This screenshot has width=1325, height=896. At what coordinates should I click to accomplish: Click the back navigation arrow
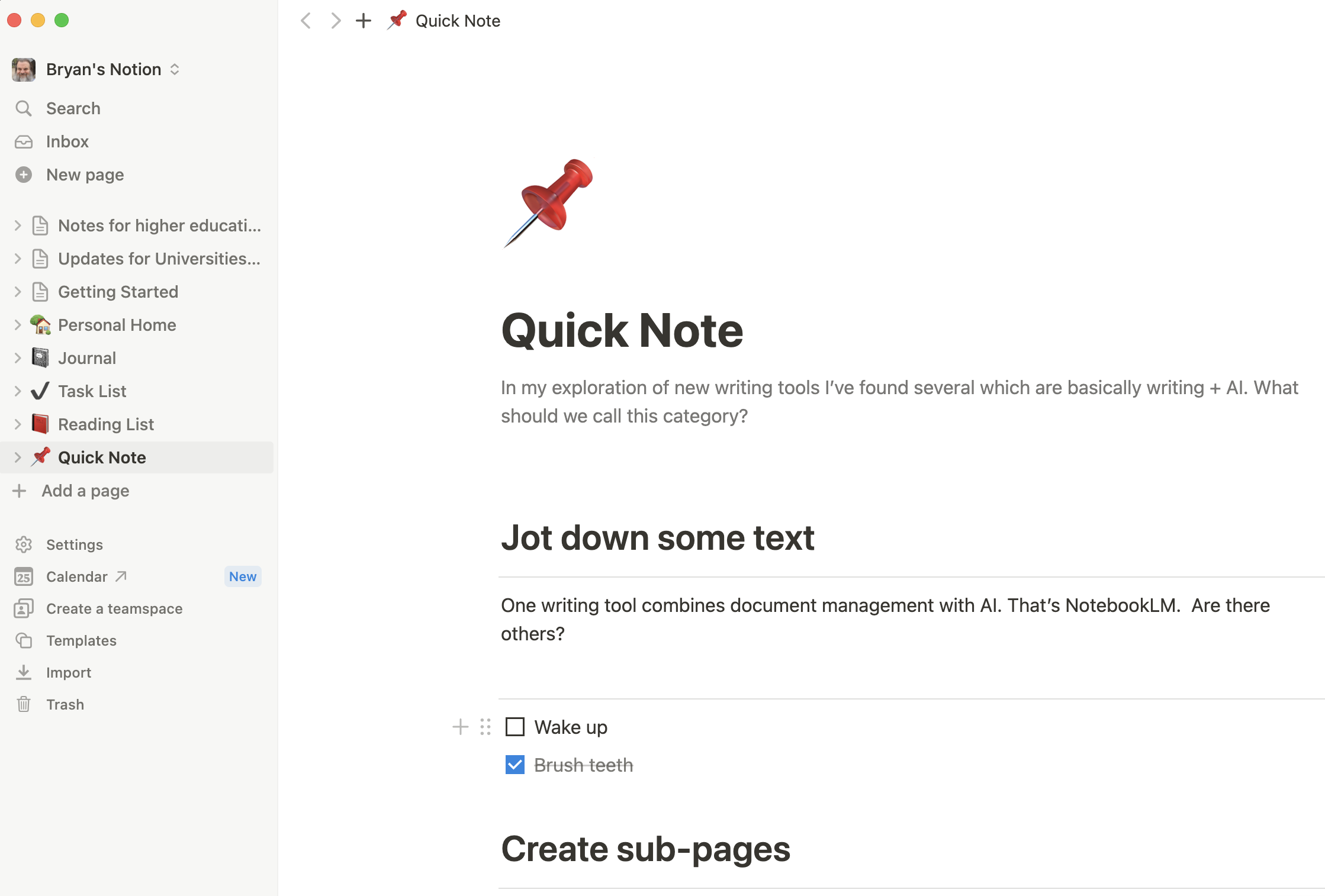click(x=305, y=21)
